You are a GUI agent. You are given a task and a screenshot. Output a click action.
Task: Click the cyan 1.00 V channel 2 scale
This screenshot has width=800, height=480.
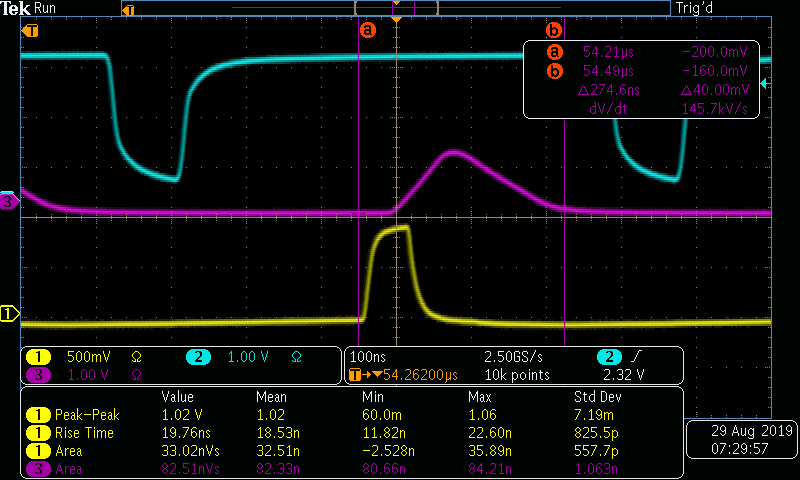(248, 357)
